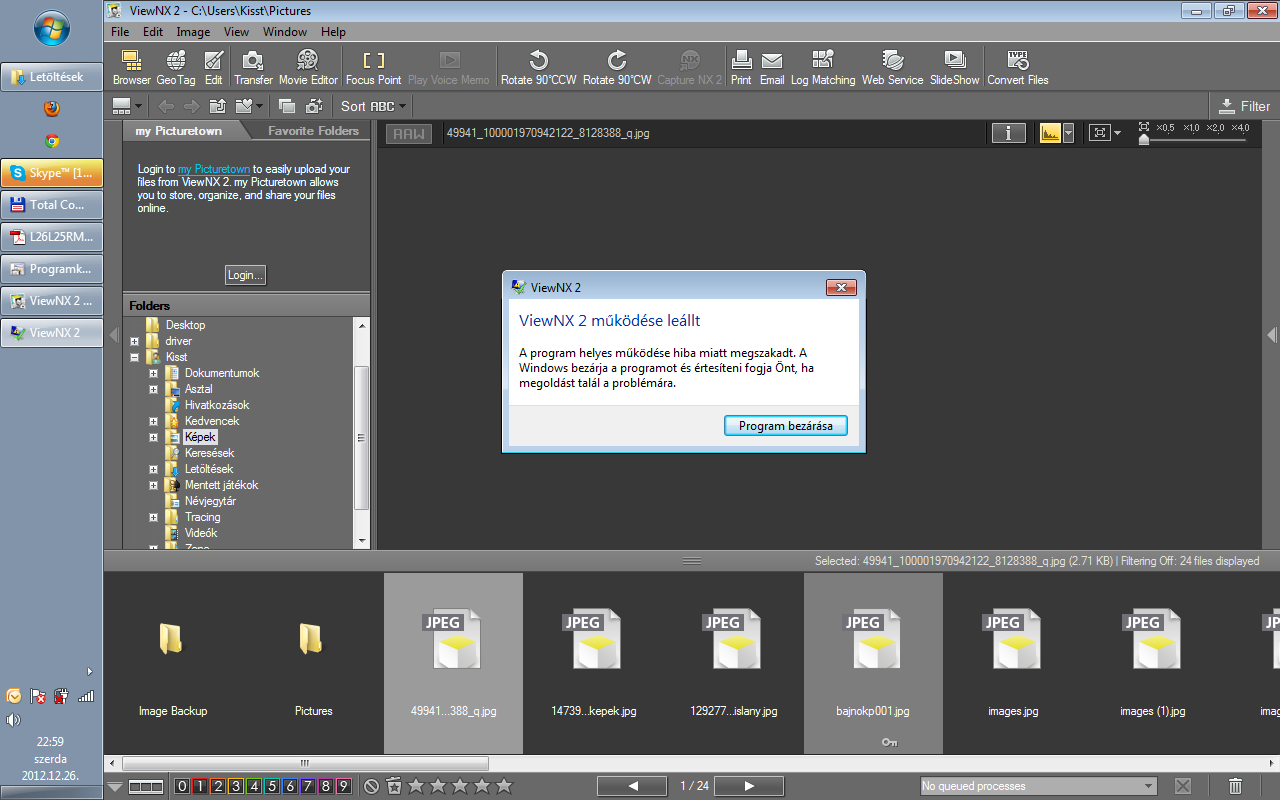Open Convert Files tool
This screenshot has width=1280, height=800.
(1018, 67)
